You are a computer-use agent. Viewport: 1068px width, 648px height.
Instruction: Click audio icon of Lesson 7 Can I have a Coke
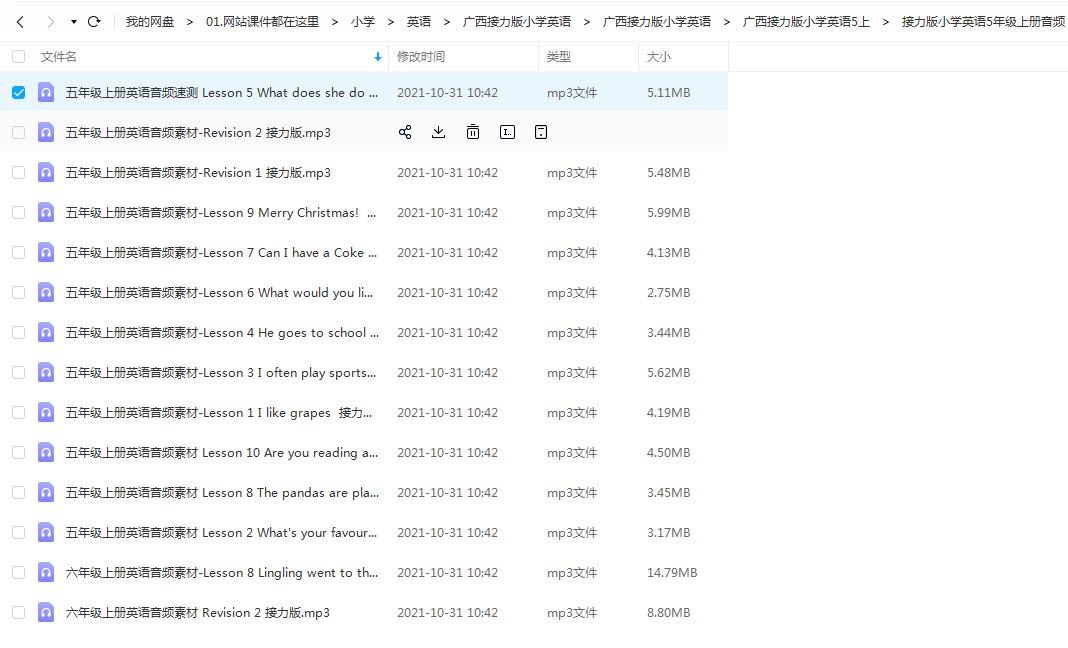[46, 253]
